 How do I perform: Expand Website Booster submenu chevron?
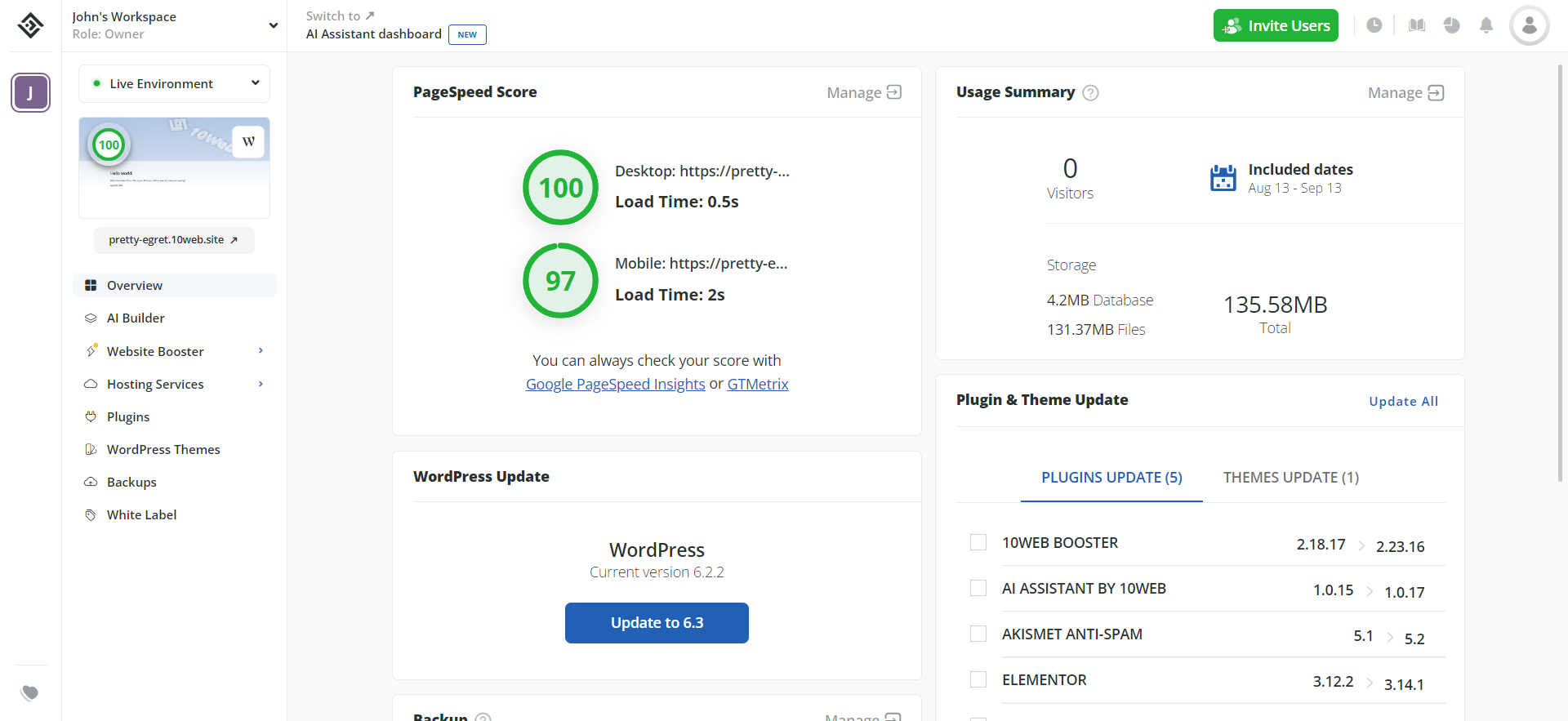[x=261, y=350]
